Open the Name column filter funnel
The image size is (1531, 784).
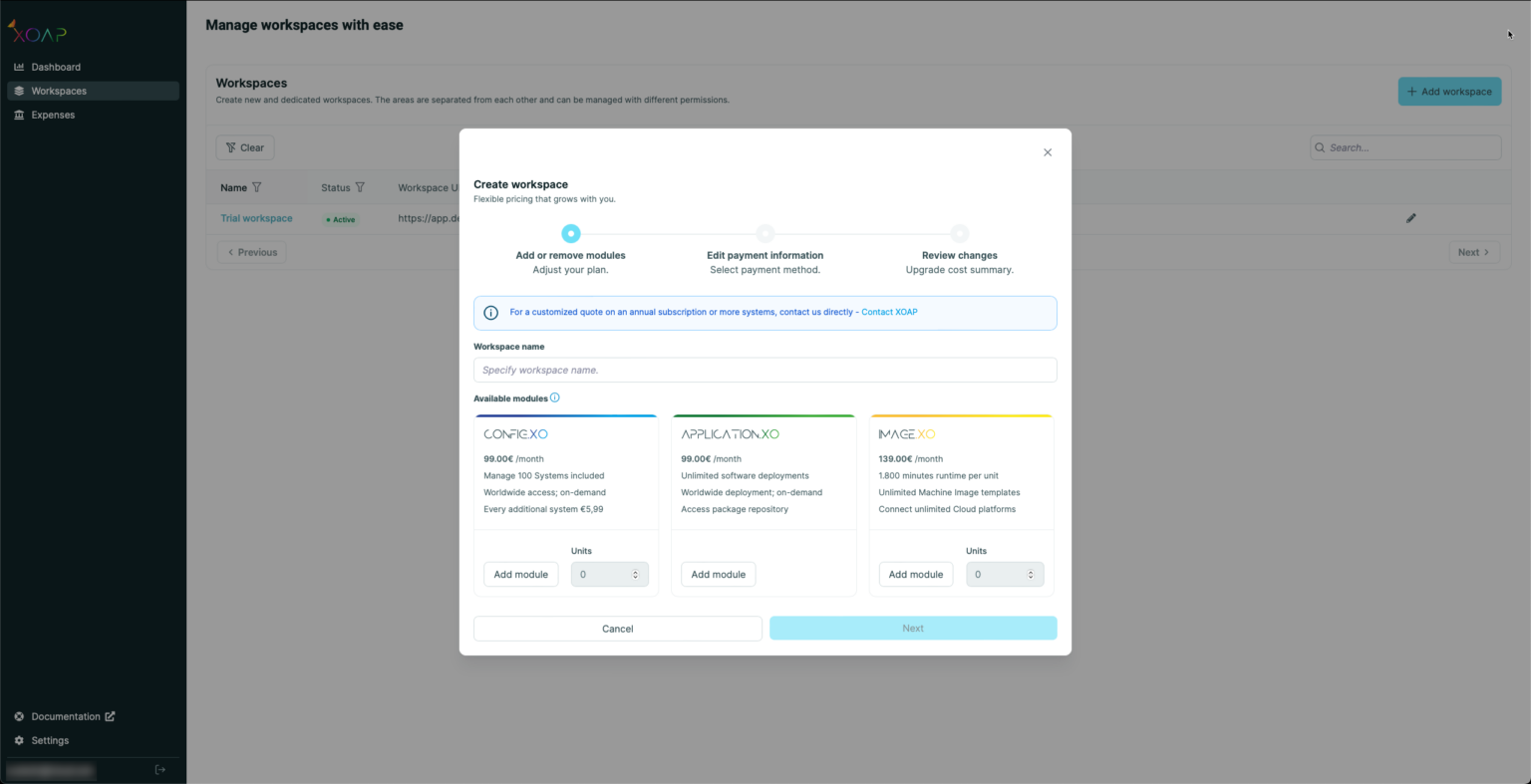(x=258, y=187)
